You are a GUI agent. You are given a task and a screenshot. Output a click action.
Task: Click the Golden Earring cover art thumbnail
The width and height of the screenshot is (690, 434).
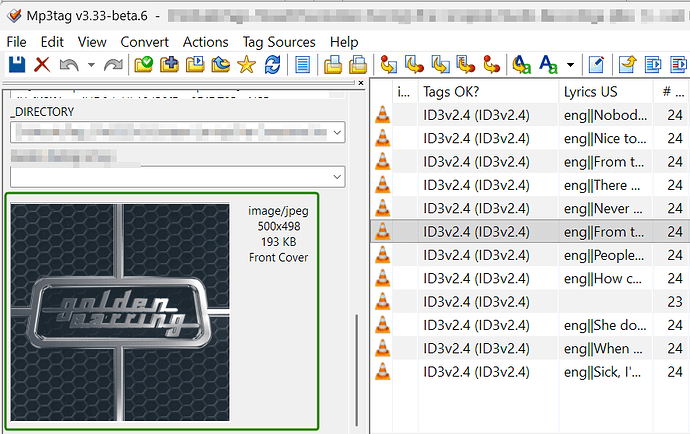120,312
